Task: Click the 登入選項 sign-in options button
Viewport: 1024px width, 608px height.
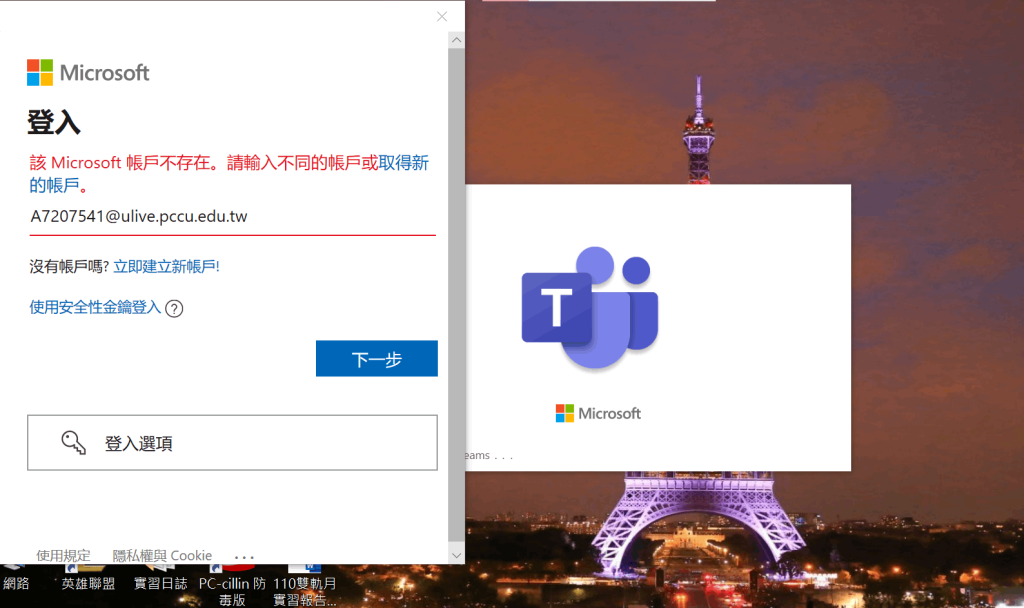Action: 232,442
